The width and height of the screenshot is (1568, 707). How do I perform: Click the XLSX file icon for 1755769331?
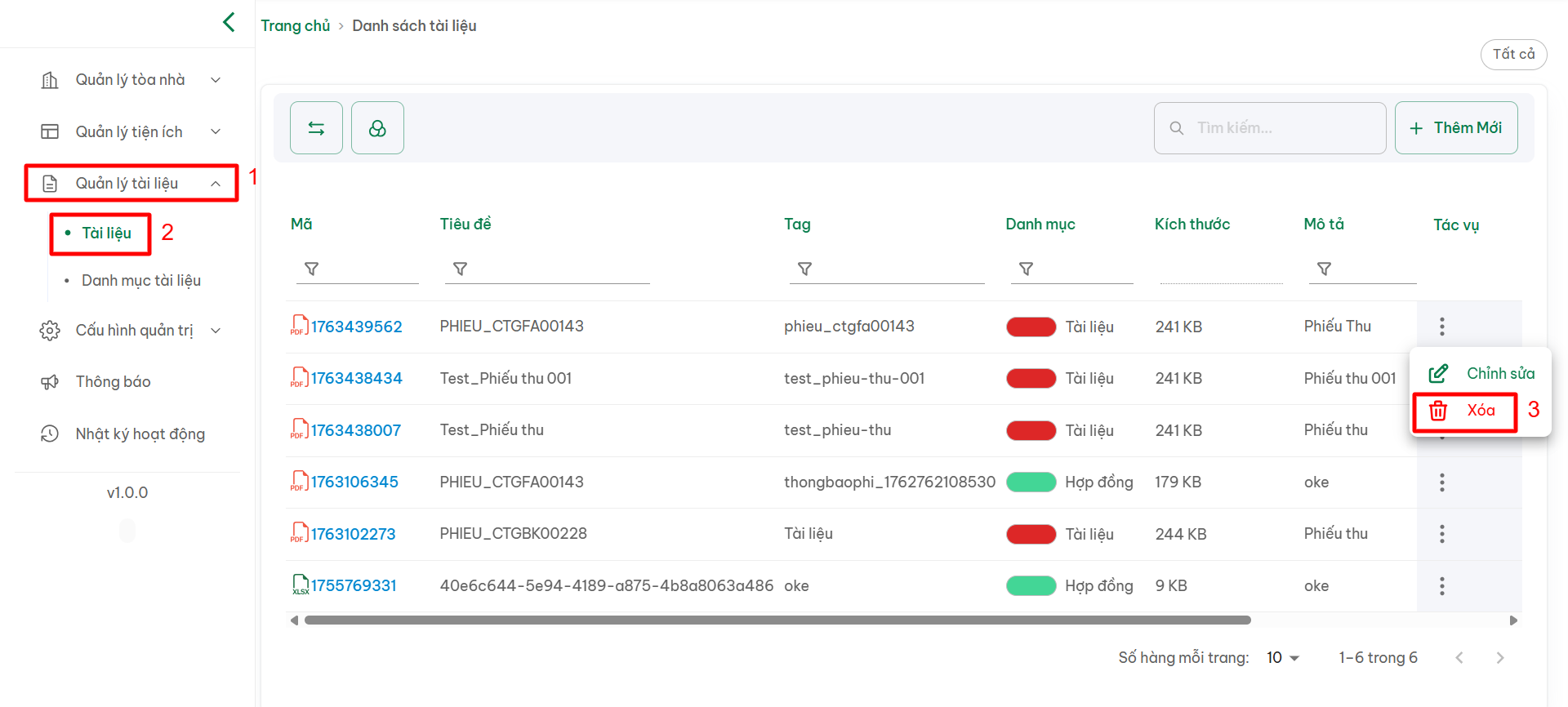click(x=301, y=585)
